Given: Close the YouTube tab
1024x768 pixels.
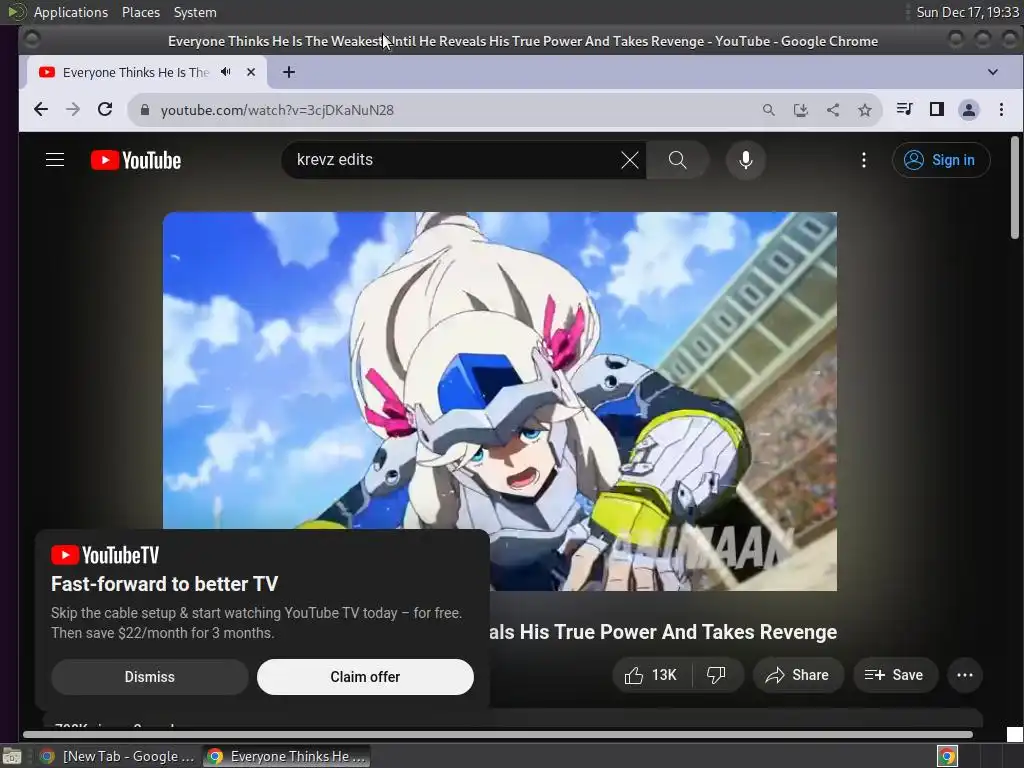Looking at the screenshot, I should [251, 72].
